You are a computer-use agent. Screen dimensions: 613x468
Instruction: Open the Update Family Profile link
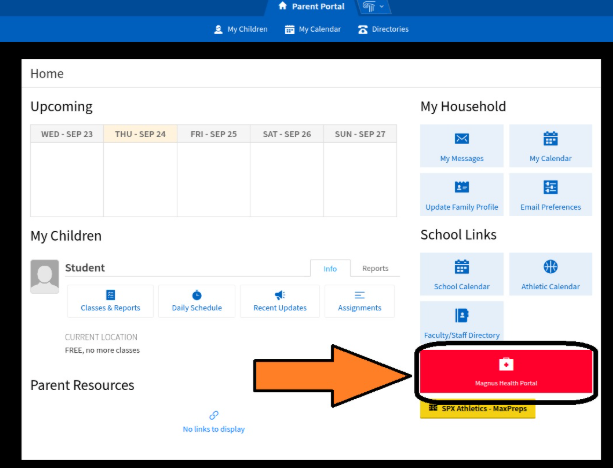(x=462, y=207)
